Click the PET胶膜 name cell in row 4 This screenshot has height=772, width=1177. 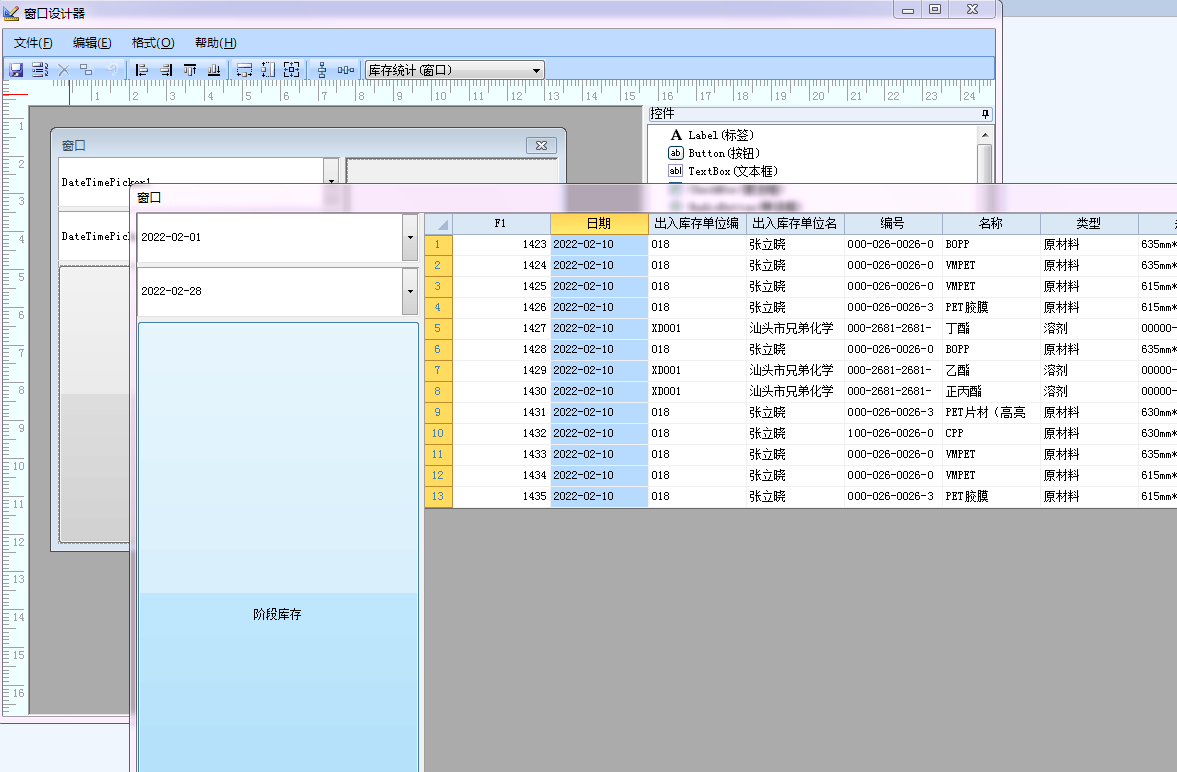click(992, 308)
